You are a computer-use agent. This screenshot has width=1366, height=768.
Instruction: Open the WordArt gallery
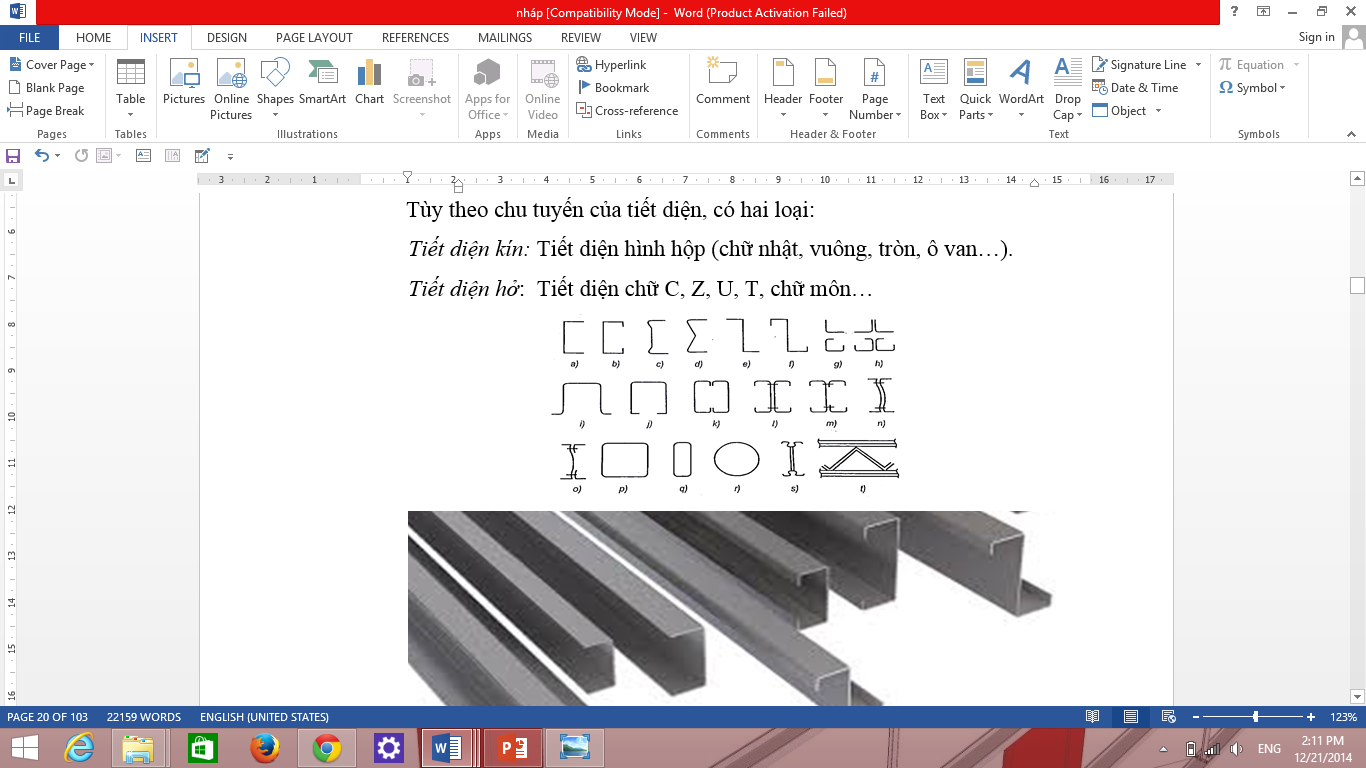1021,89
